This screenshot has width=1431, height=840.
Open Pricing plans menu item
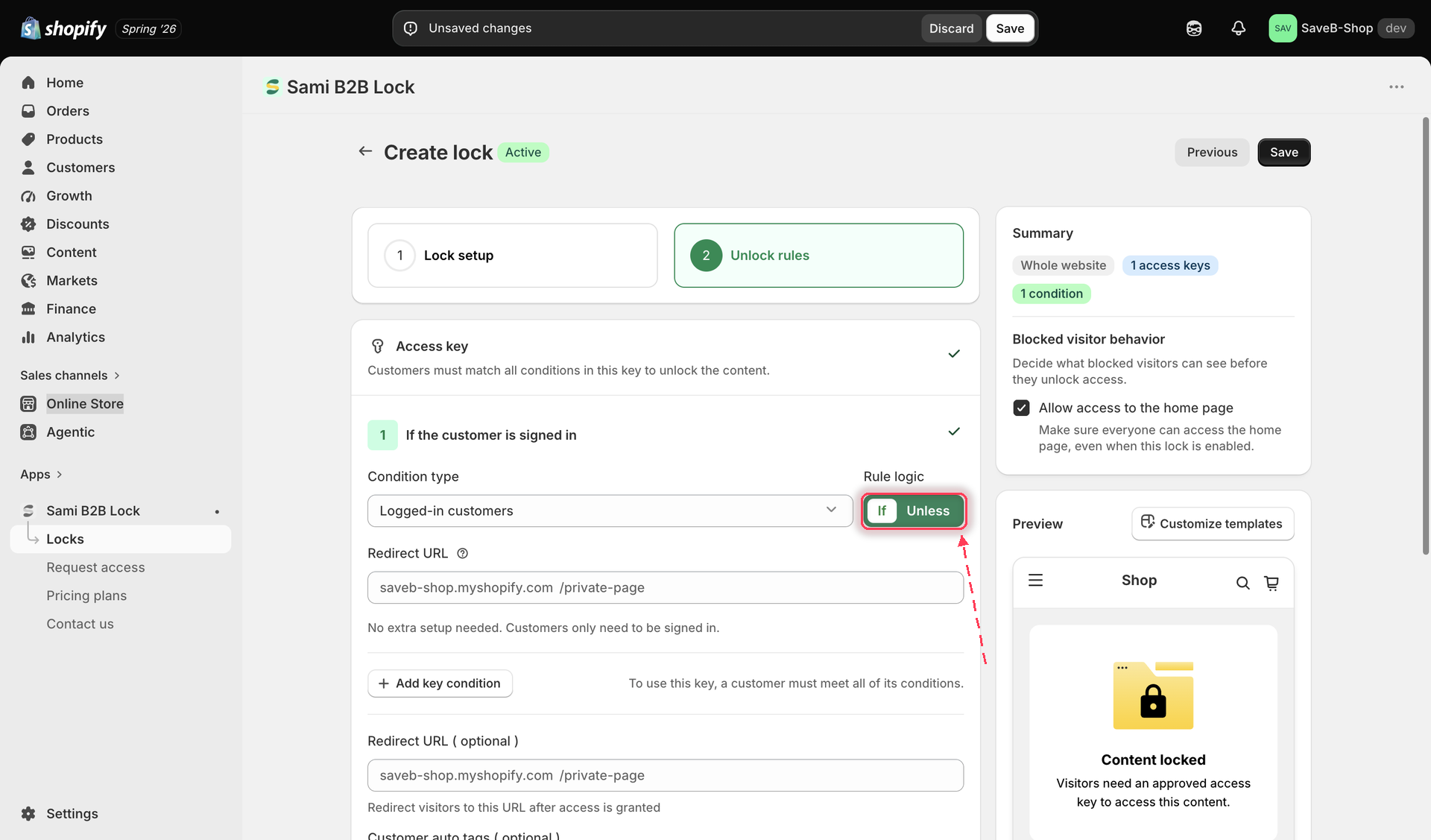point(86,596)
